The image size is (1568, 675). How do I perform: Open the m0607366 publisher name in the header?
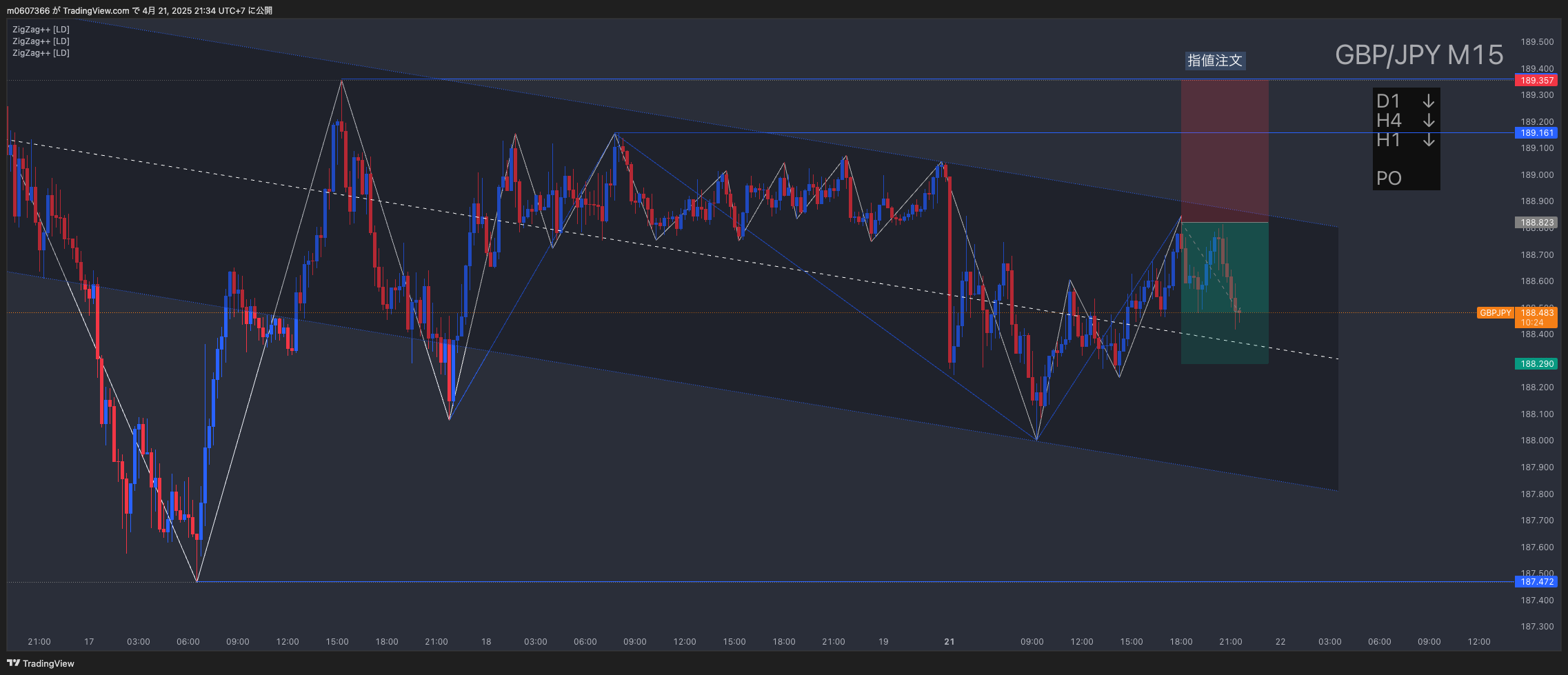click(28, 10)
